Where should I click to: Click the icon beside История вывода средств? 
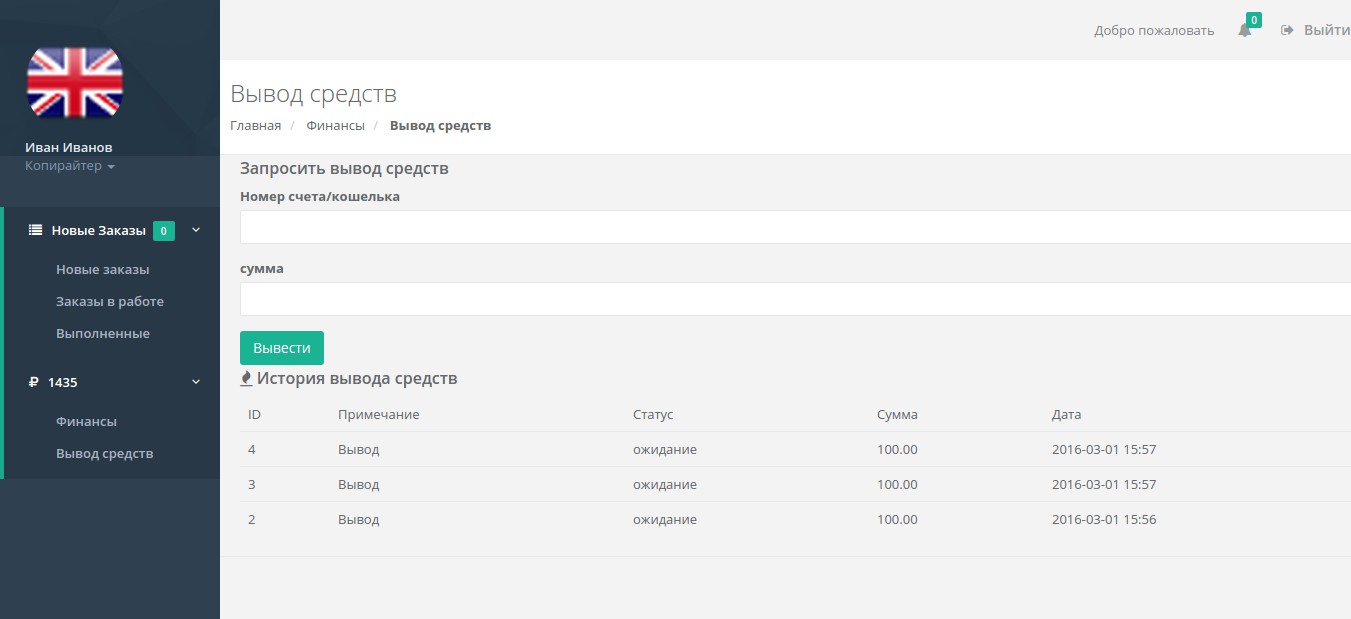click(x=246, y=379)
